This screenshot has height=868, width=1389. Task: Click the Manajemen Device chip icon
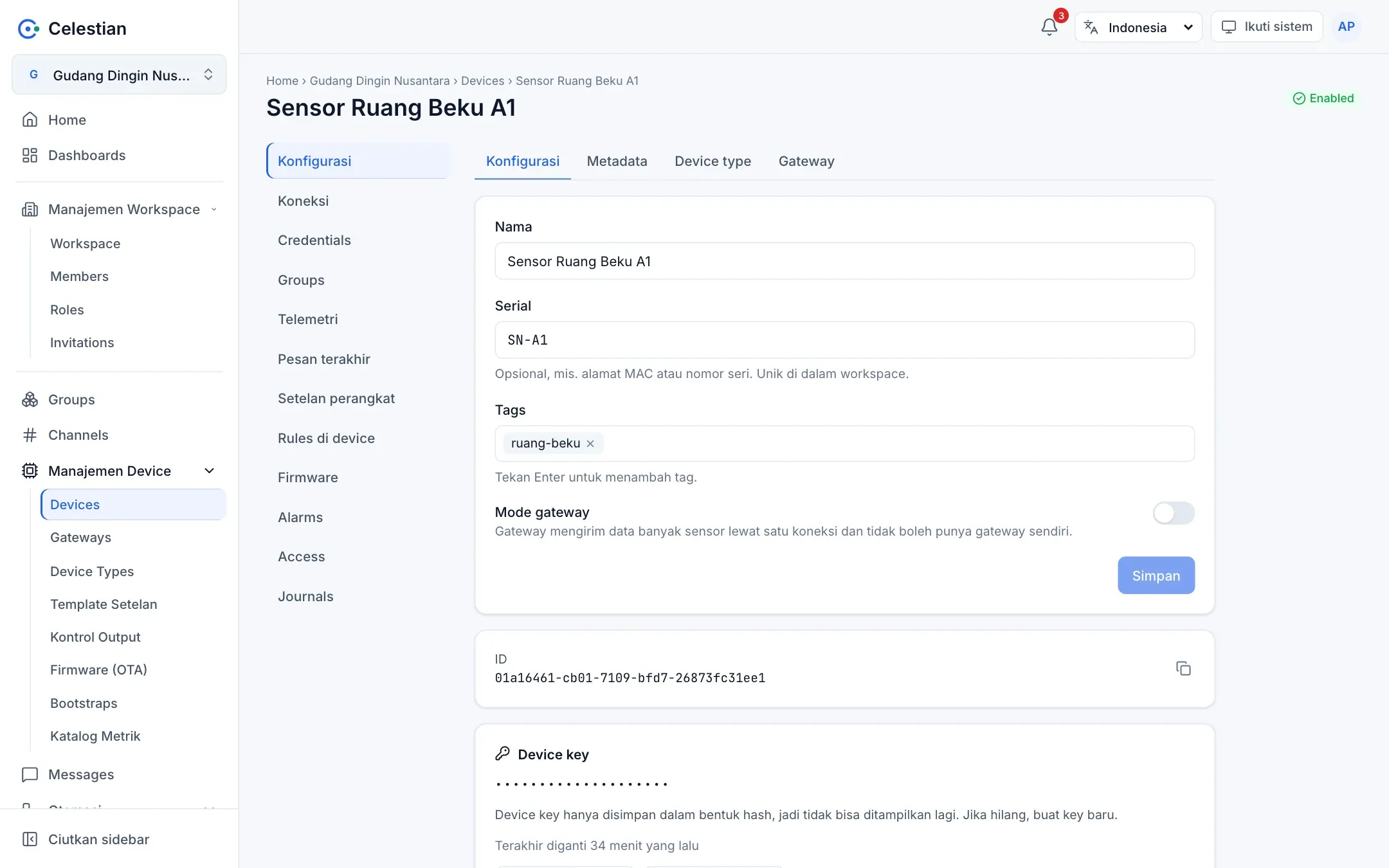30,471
